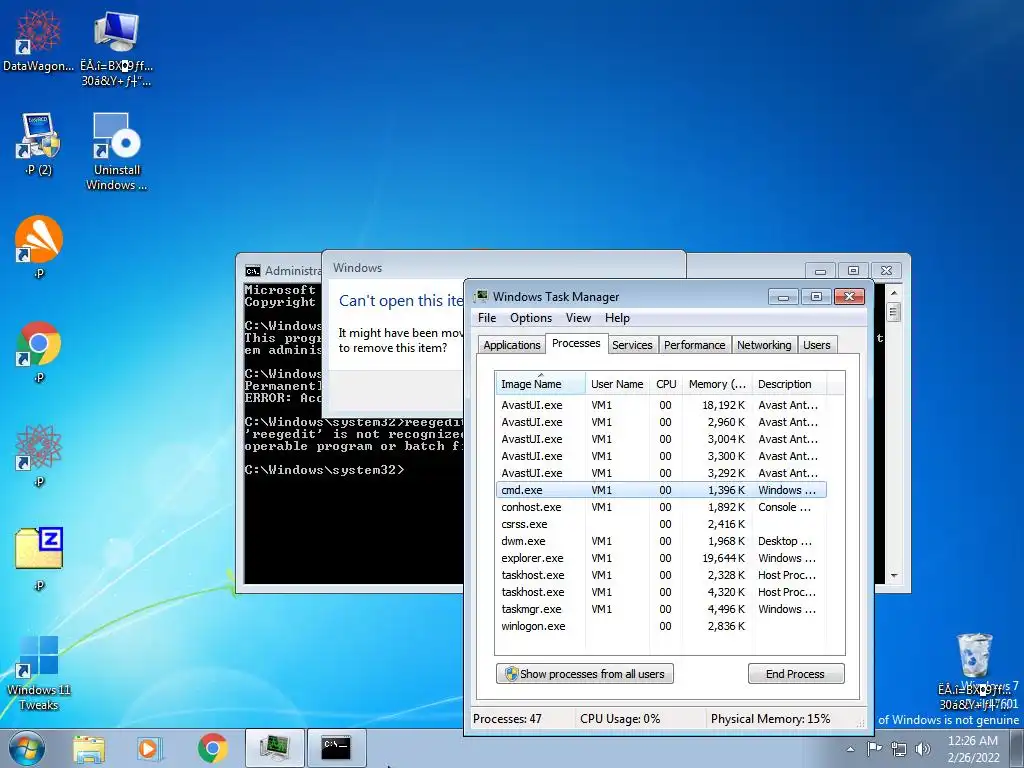This screenshot has height=768, width=1024.
Task: Click the End Process button
Action: point(795,674)
